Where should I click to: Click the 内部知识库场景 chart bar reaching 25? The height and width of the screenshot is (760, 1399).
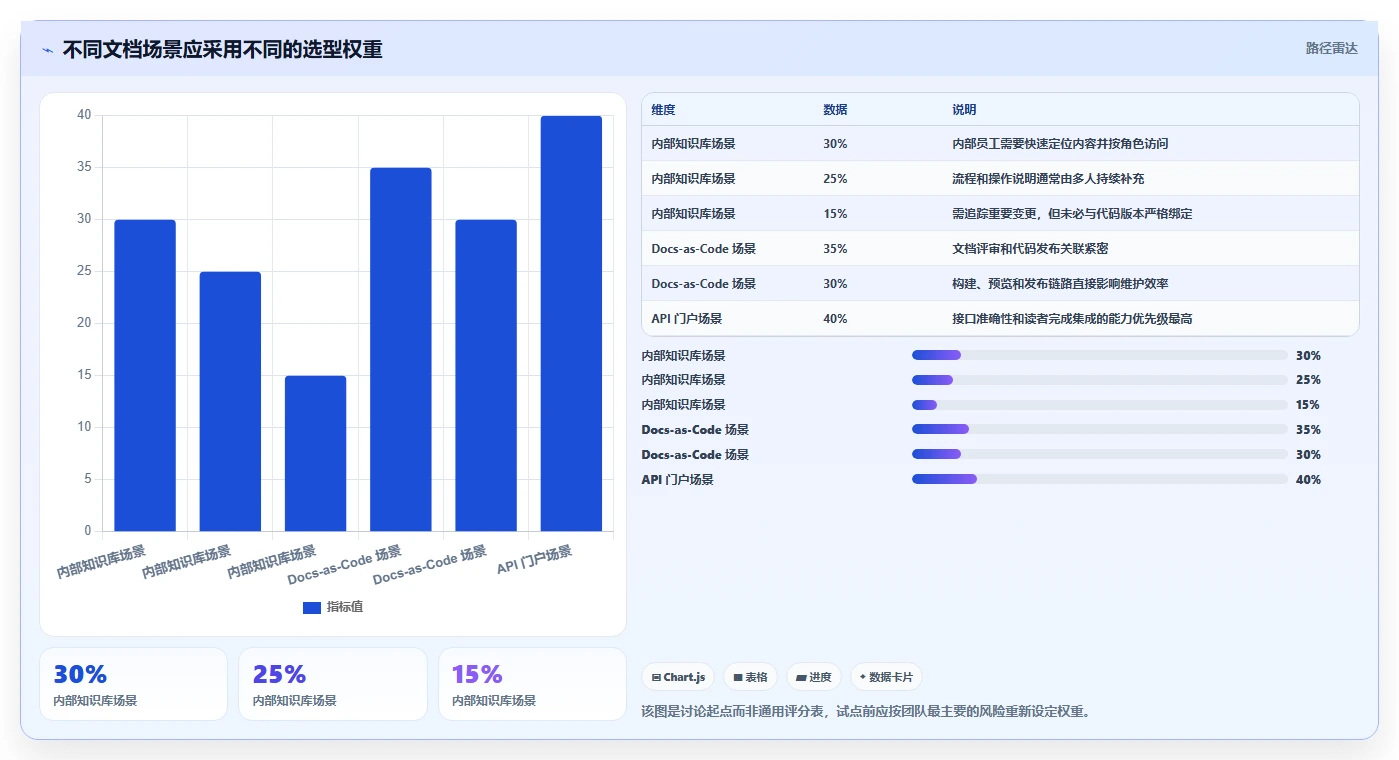pyautogui.click(x=230, y=401)
